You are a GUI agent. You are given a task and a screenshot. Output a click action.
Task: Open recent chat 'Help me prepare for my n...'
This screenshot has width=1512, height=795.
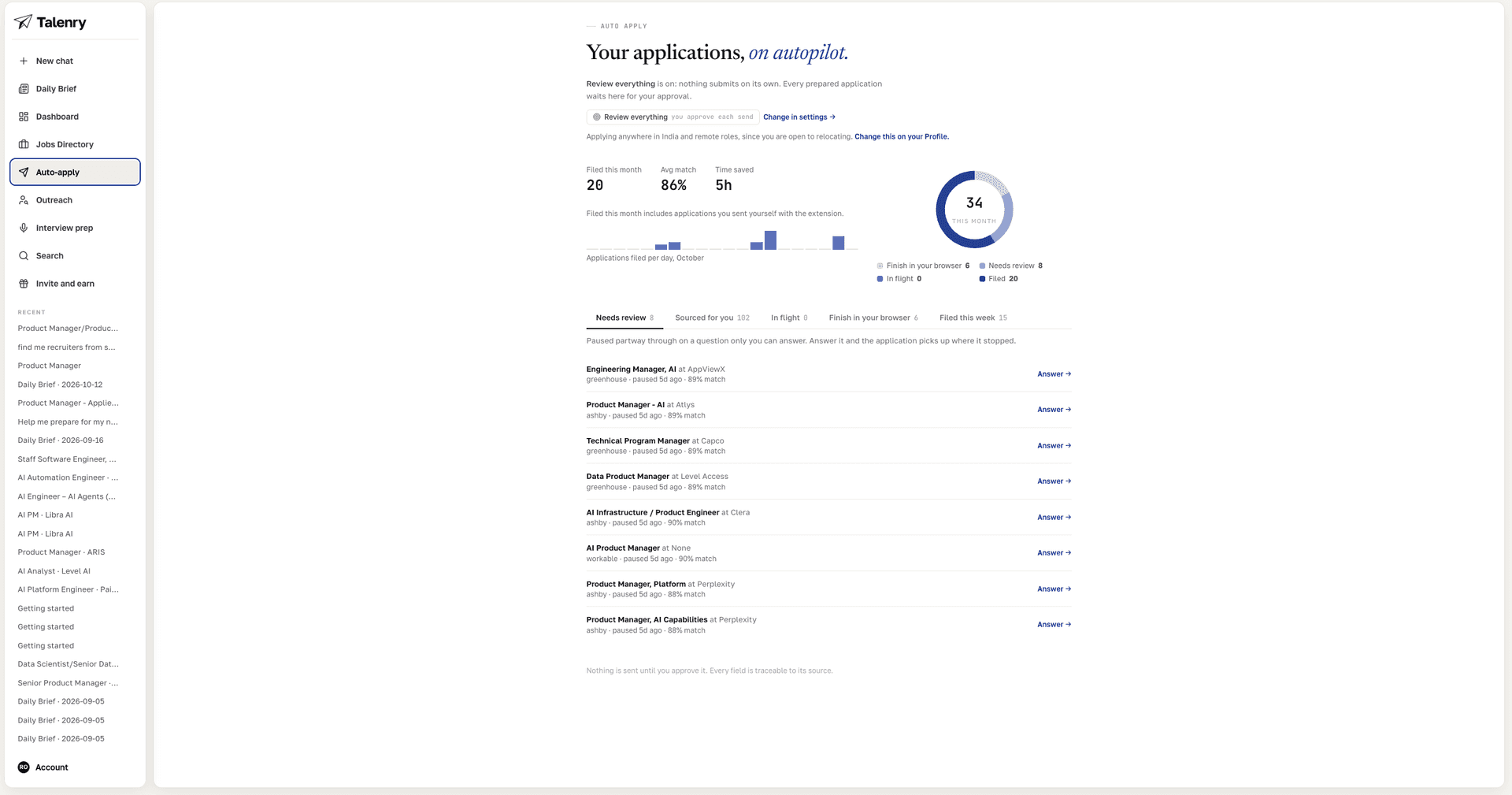coord(68,422)
